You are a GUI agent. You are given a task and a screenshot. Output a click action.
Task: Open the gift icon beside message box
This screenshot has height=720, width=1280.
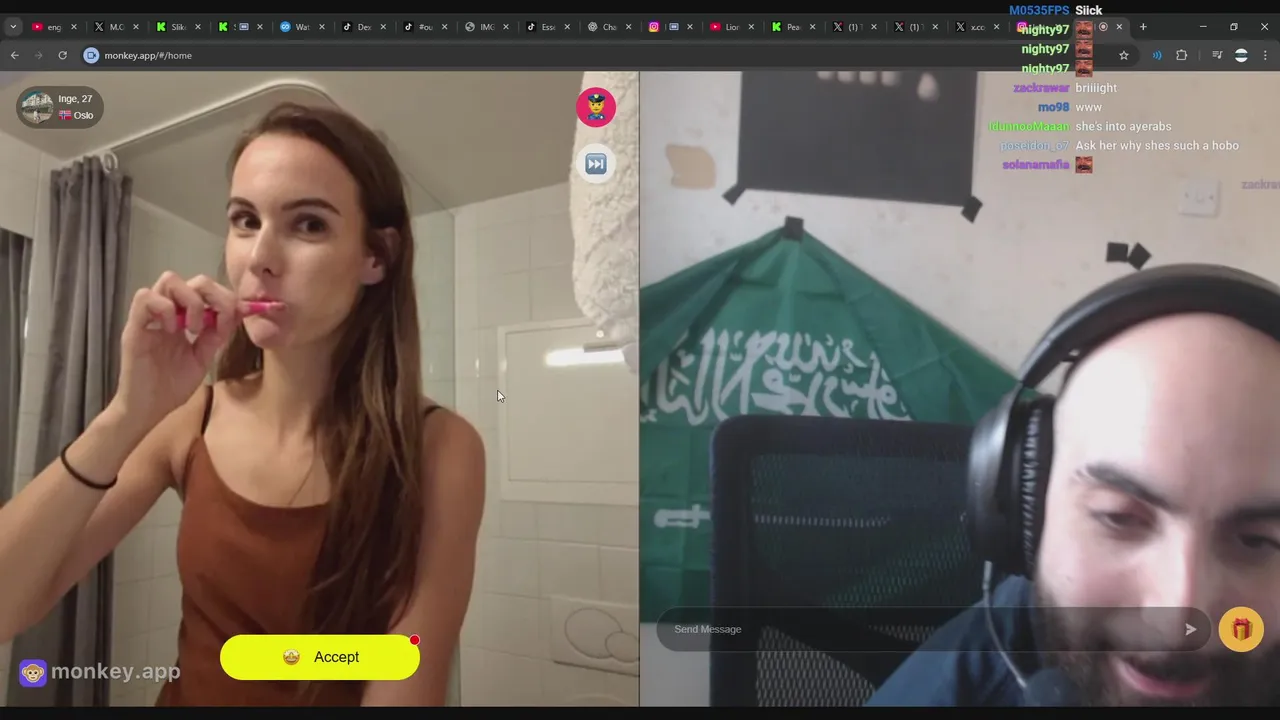pyautogui.click(x=1241, y=629)
